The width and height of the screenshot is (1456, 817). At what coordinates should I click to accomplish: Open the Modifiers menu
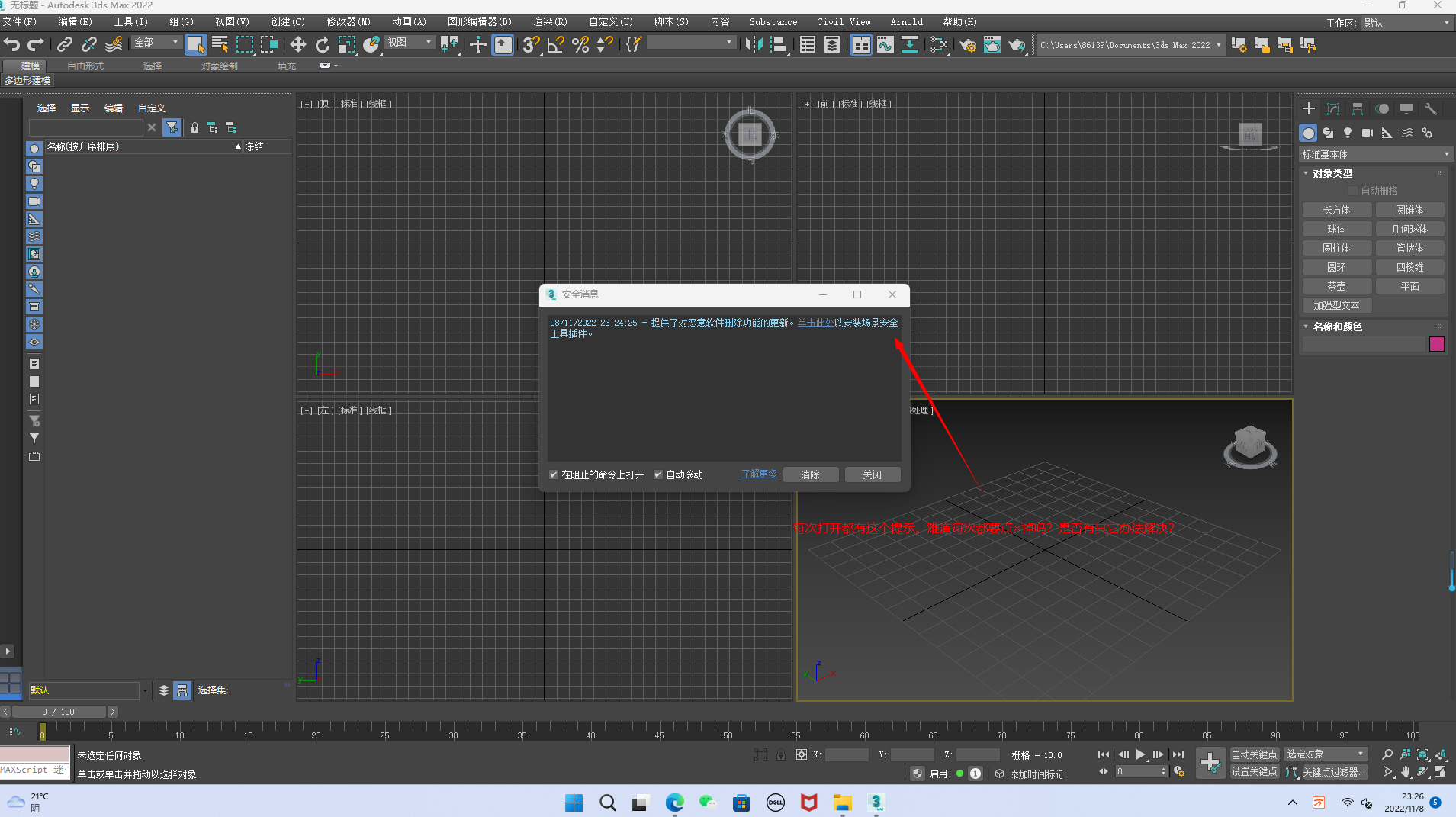(349, 22)
